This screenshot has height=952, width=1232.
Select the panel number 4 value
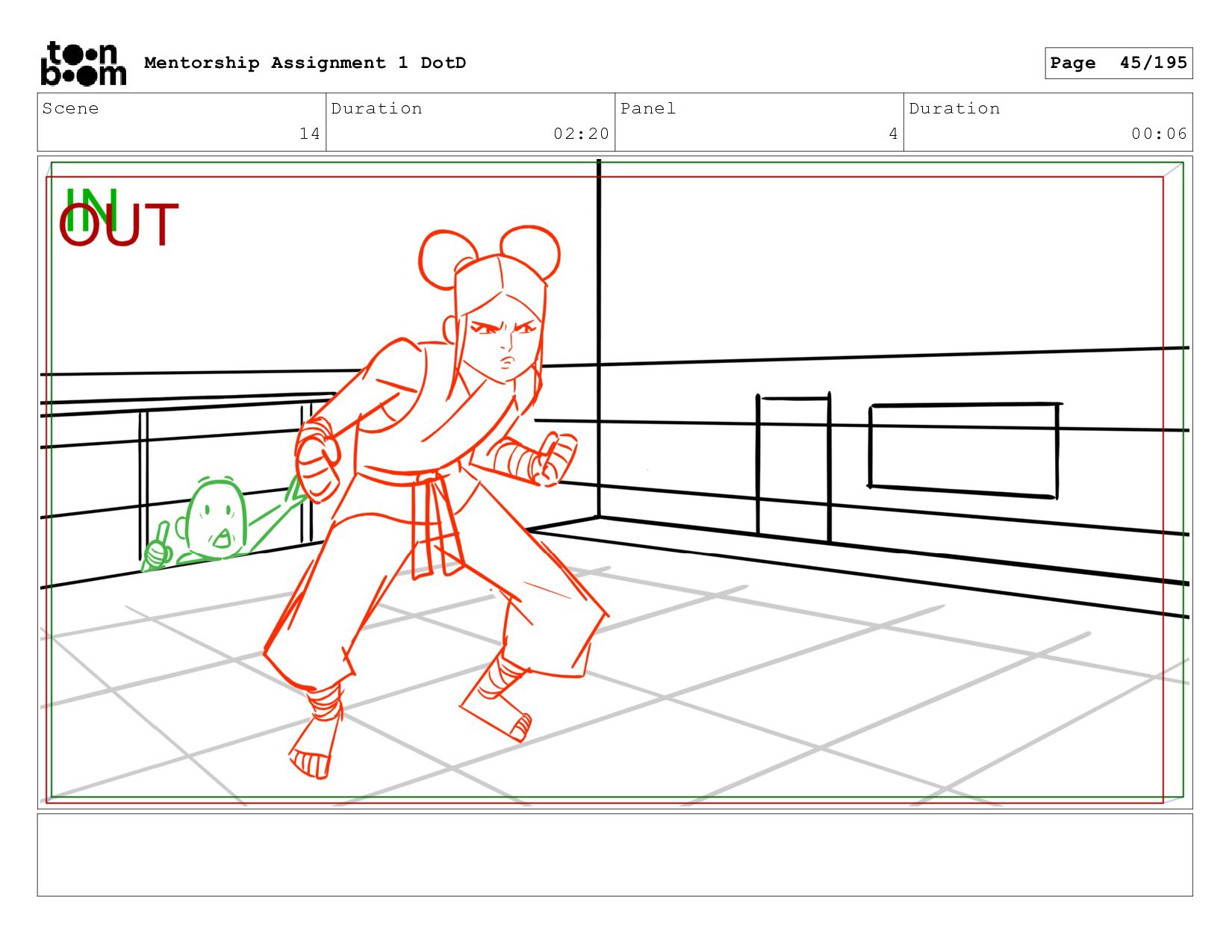click(892, 134)
